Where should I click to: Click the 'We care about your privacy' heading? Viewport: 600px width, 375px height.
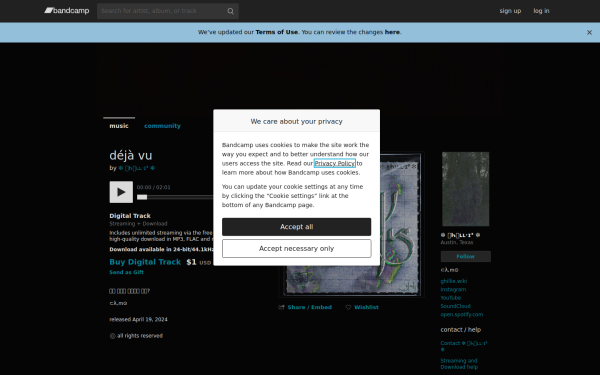click(x=296, y=122)
